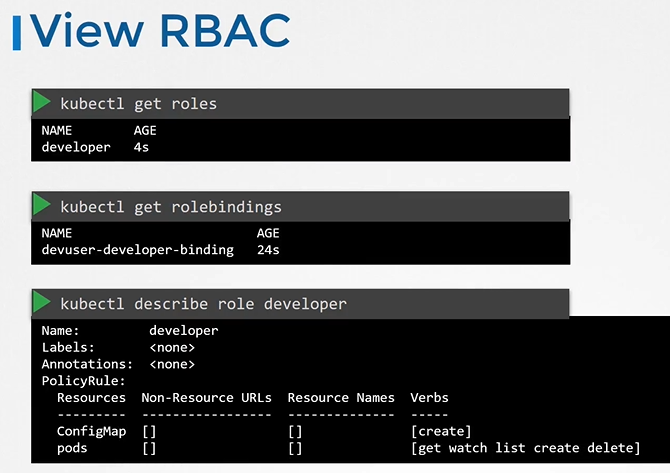The height and width of the screenshot is (473, 670).
Task: Select the devuser-developer-binding entry
Action: (137, 249)
